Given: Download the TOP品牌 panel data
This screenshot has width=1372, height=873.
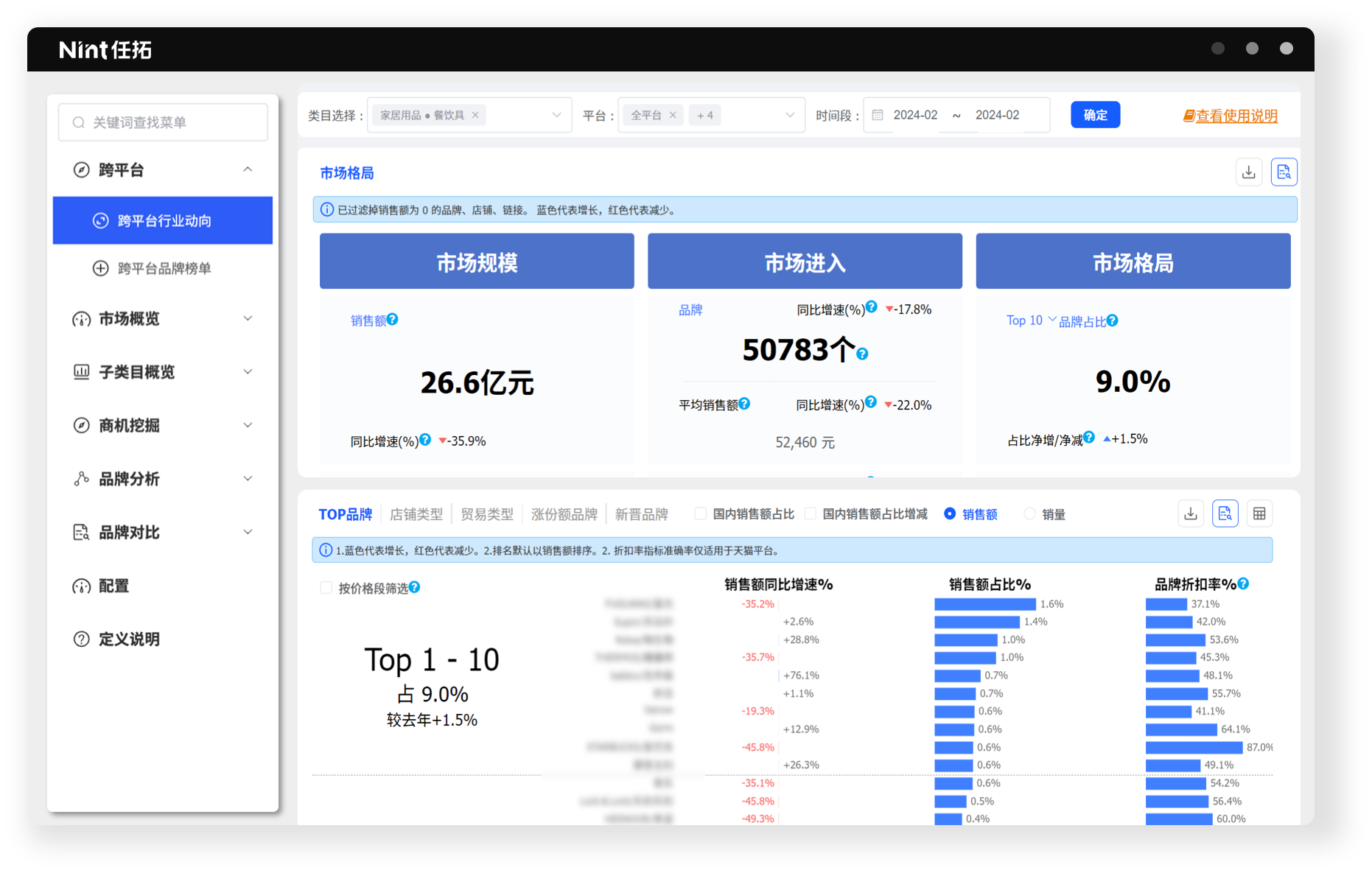Looking at the screenshot, I should 1190,514.
